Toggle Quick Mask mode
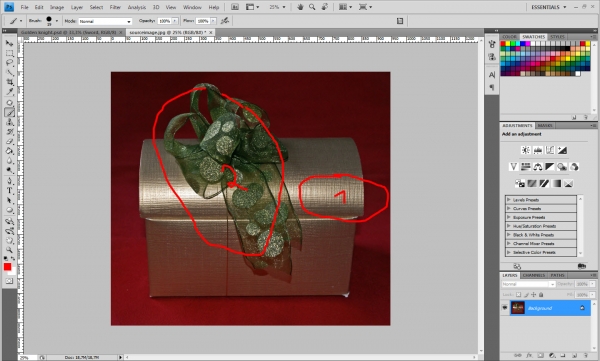Image resolution: width=600 pixels, height=361 pixels. 9,281
